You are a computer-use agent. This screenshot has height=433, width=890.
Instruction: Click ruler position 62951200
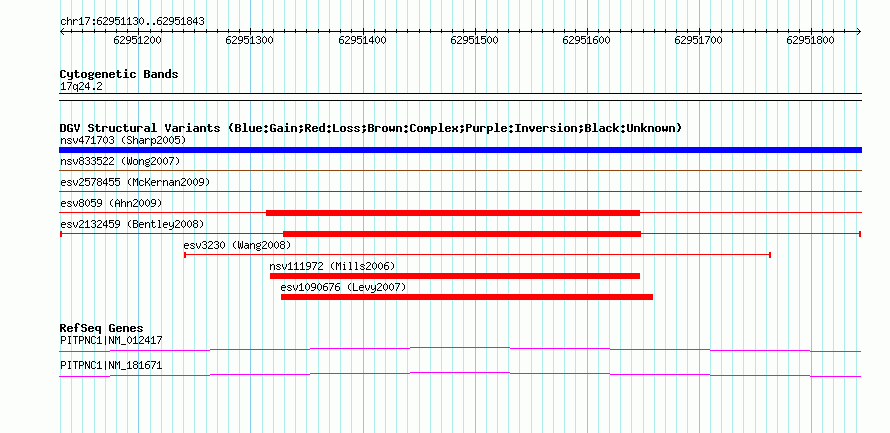[x=137, y=40]
